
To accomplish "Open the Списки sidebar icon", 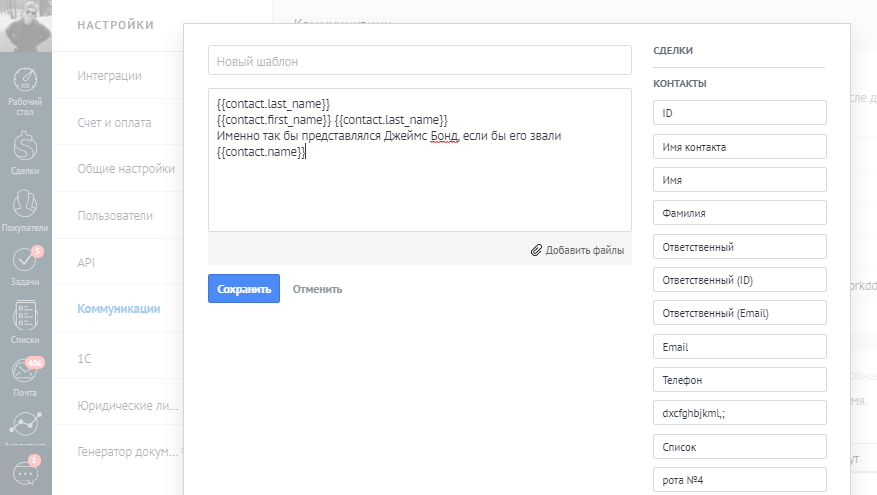I will click(x=26, y=316).
